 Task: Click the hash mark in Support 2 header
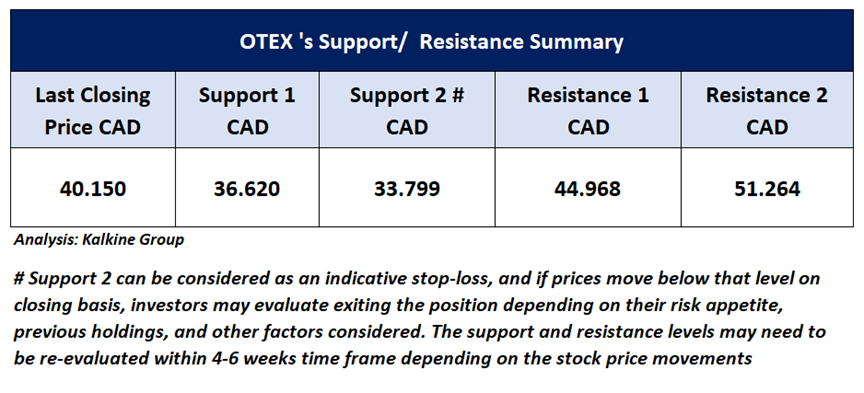pyautogui.click(x=457, y=95)
